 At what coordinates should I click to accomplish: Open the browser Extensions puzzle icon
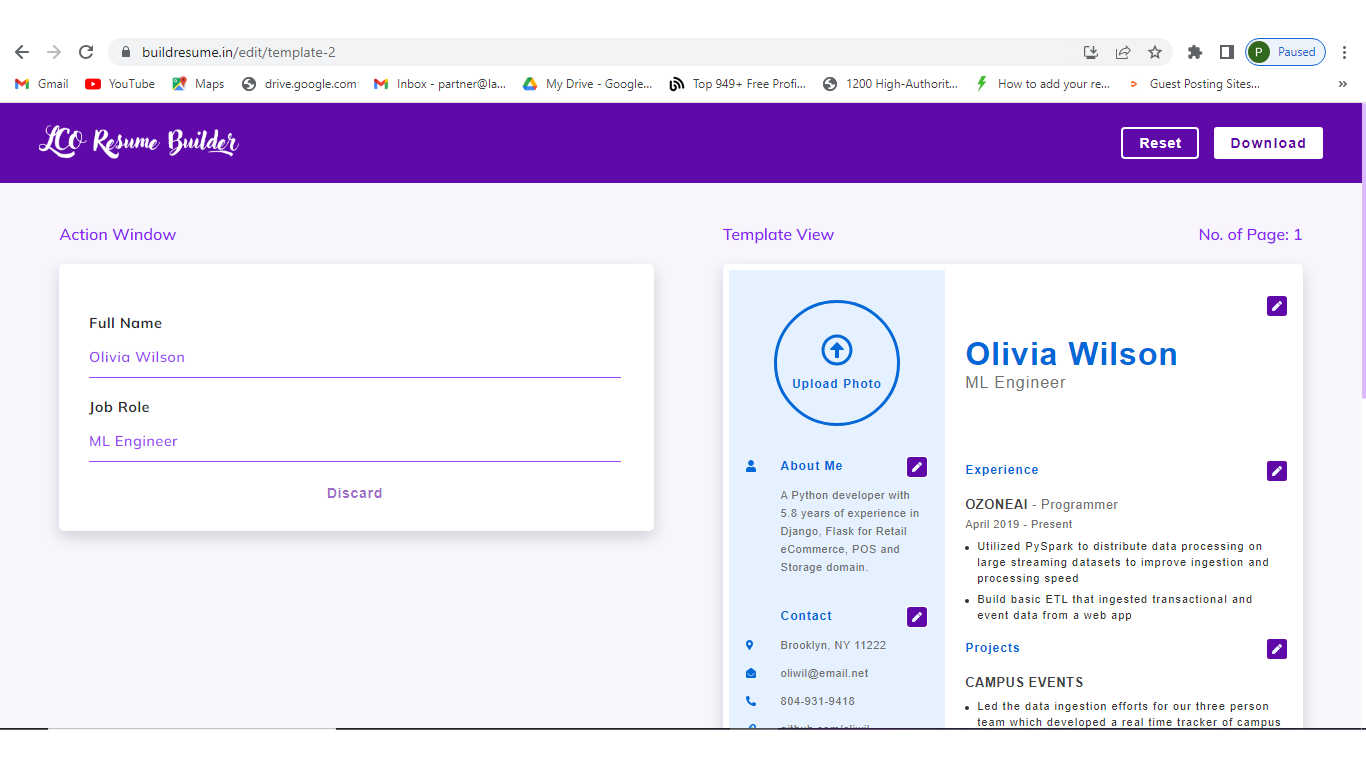1194,52
